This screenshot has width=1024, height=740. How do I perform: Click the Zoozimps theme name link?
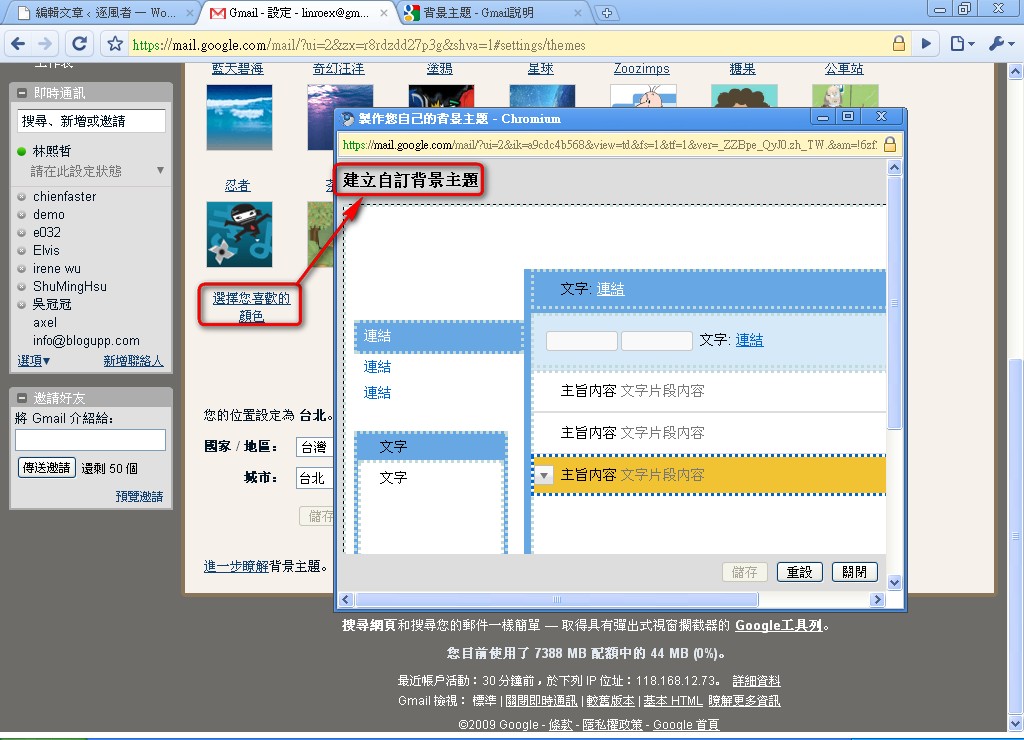[x=641, y=69]
